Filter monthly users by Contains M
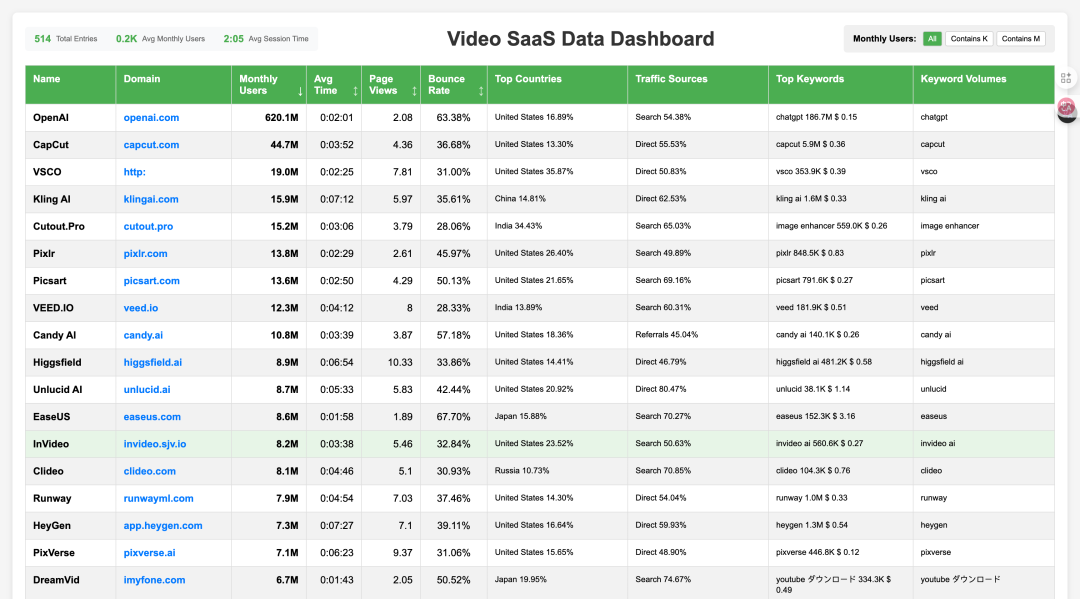Image resolution: width=1080 pixels, height=599 pixels. tap(1021, 39)
